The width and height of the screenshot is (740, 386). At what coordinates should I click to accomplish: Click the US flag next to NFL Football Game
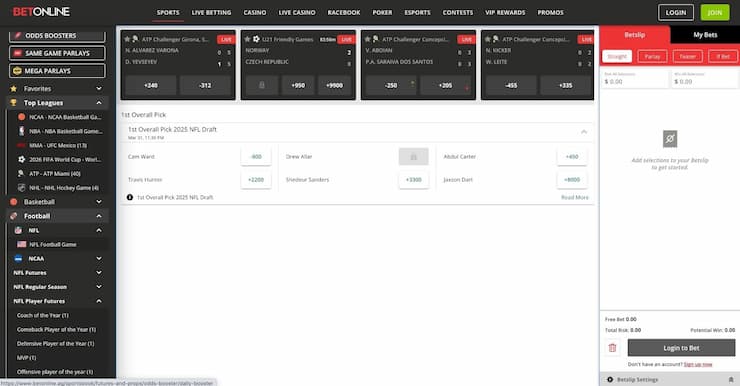click(x=22, y=244)
